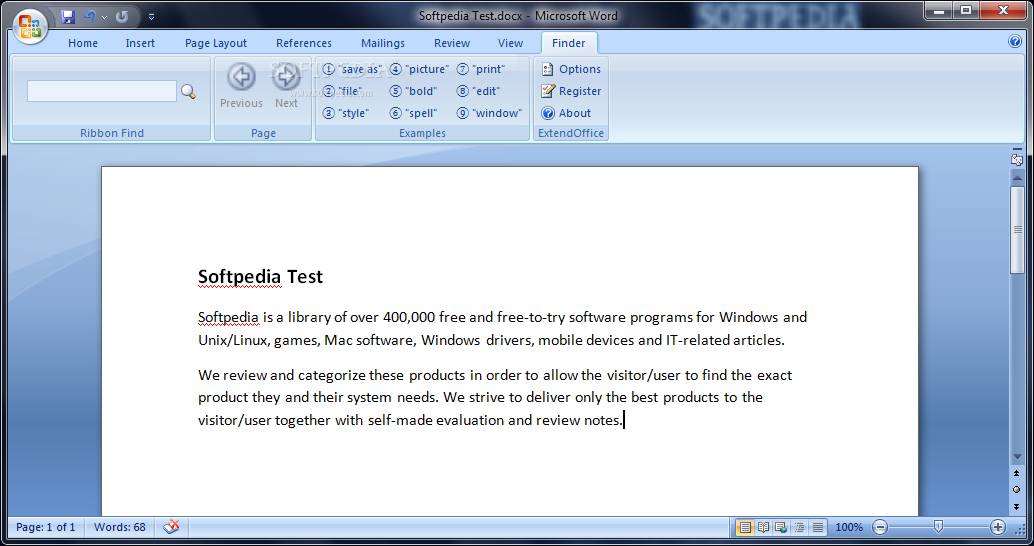
Task: Click the underlined word Softpedia in paragraph
Action: click(228, 317)
